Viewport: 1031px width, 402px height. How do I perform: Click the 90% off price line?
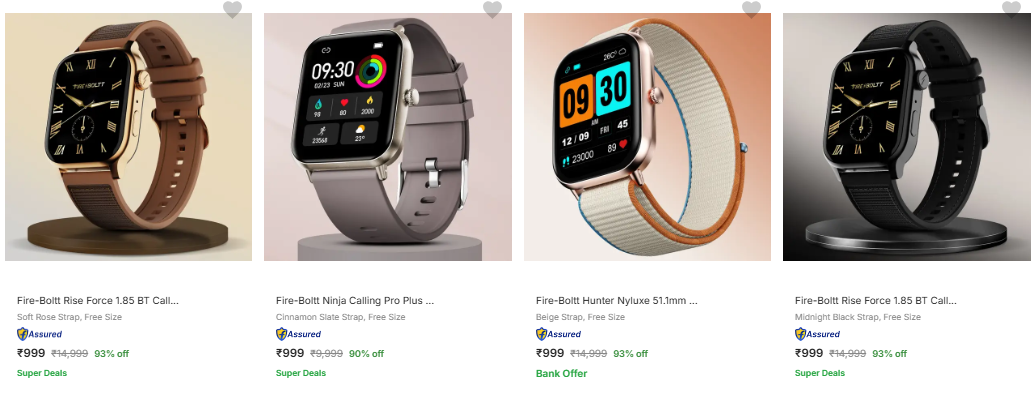point(330,353)
